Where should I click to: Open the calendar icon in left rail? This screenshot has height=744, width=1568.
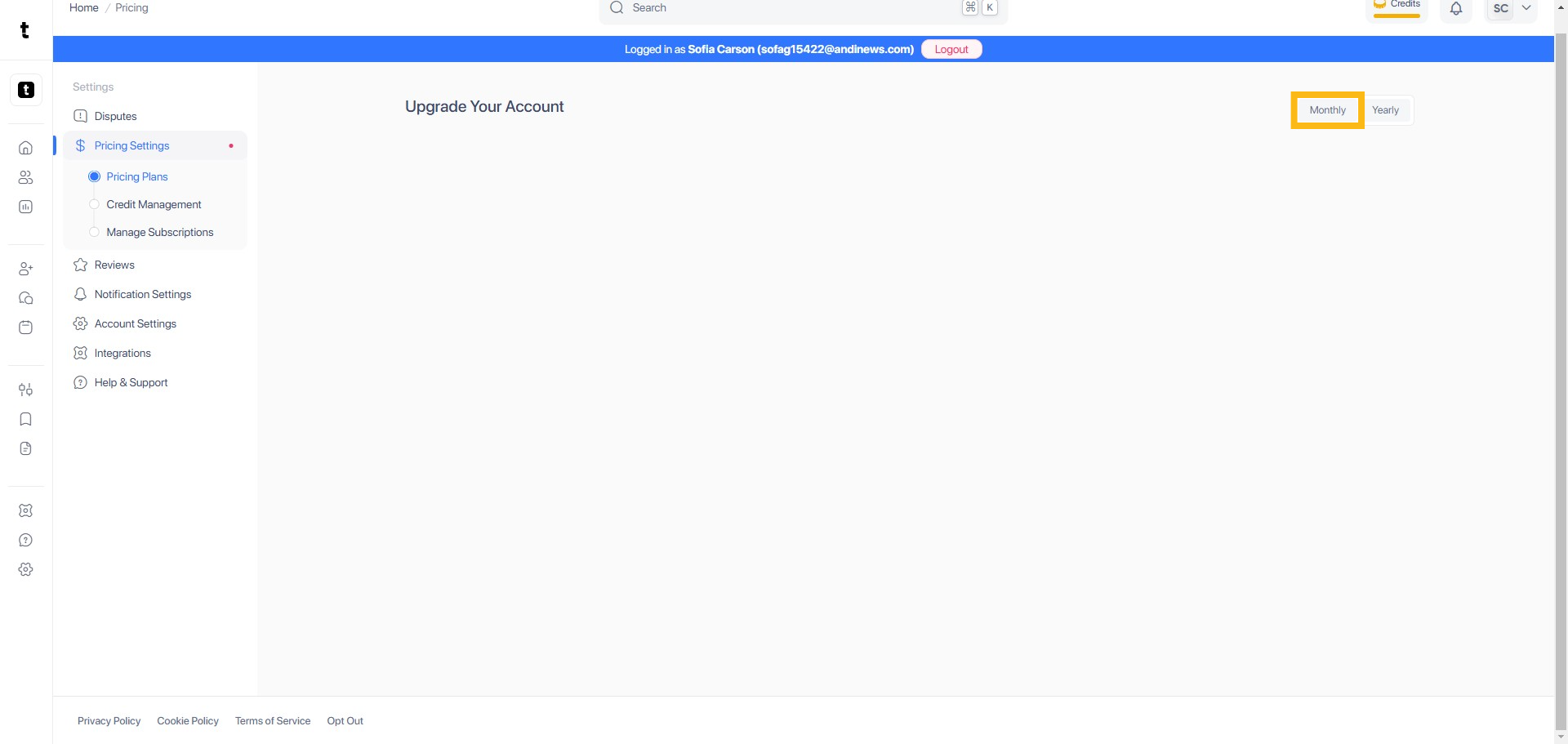[x=25, y=327]
